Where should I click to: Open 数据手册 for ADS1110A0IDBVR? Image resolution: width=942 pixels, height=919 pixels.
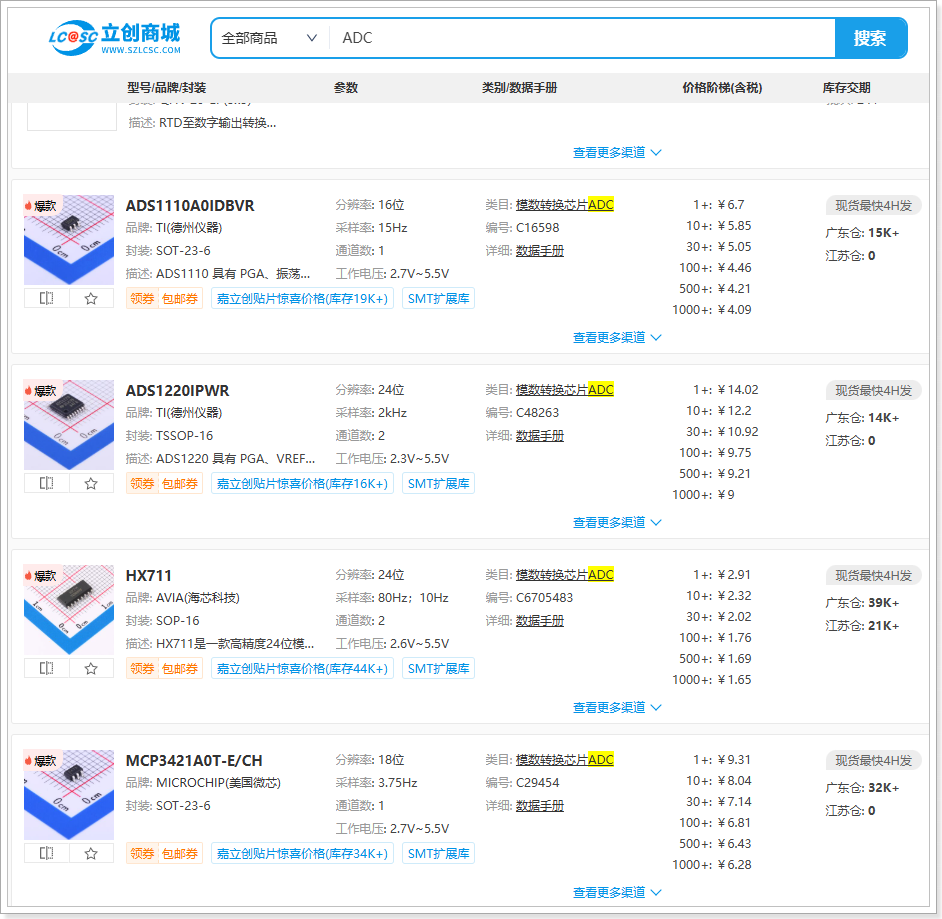pyautogui.click(x=539, y=251)
